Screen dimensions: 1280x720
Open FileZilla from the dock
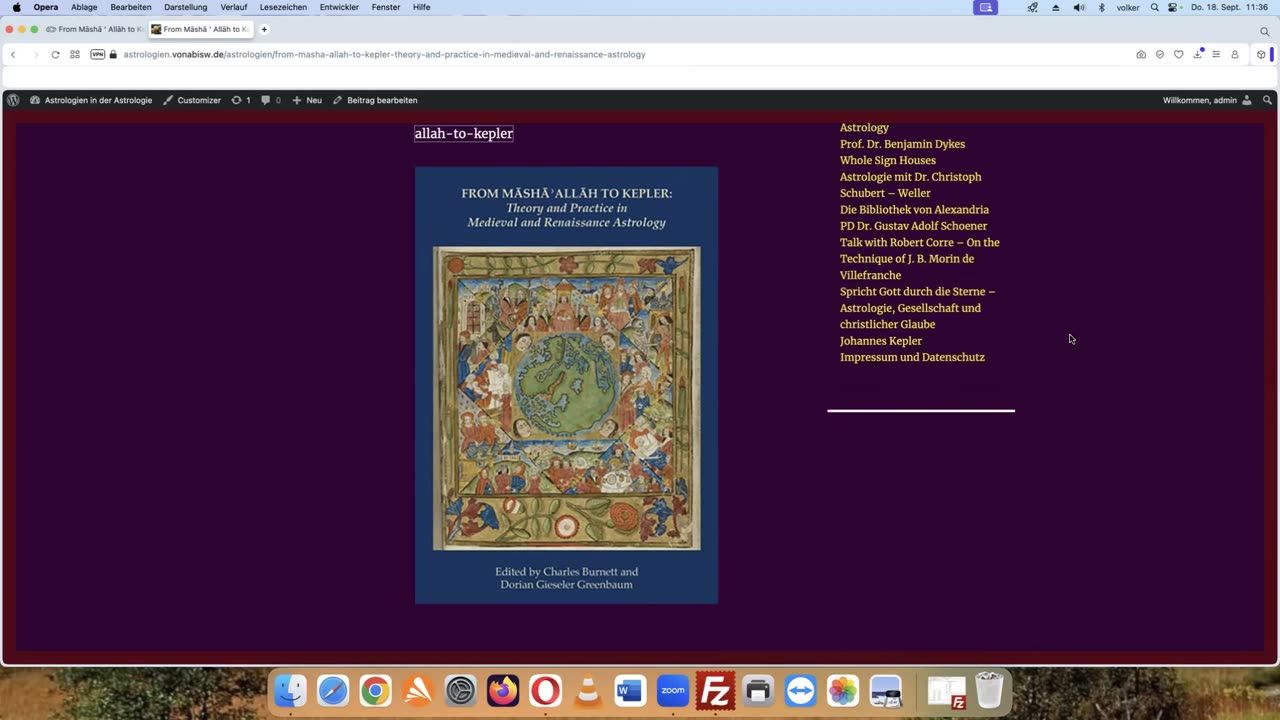(x=715, y=690)
